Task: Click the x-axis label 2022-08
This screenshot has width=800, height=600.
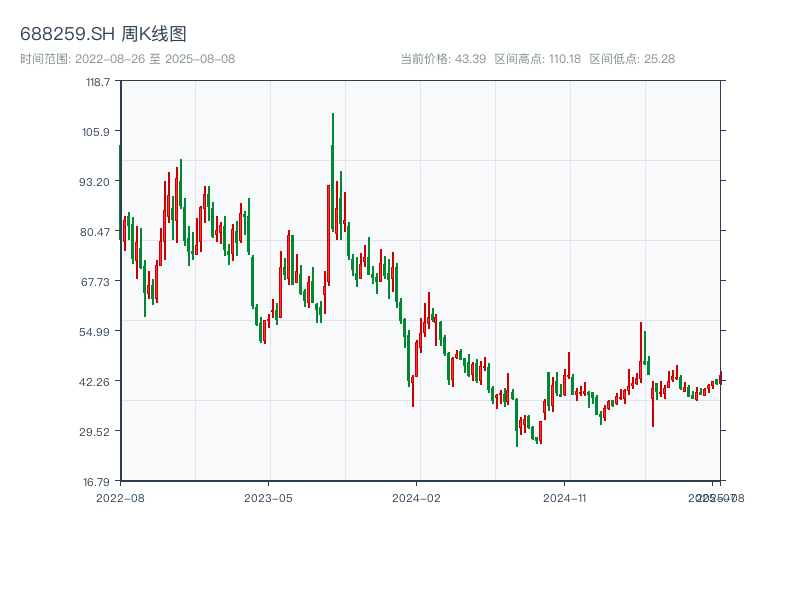Action: pos(120,498)
